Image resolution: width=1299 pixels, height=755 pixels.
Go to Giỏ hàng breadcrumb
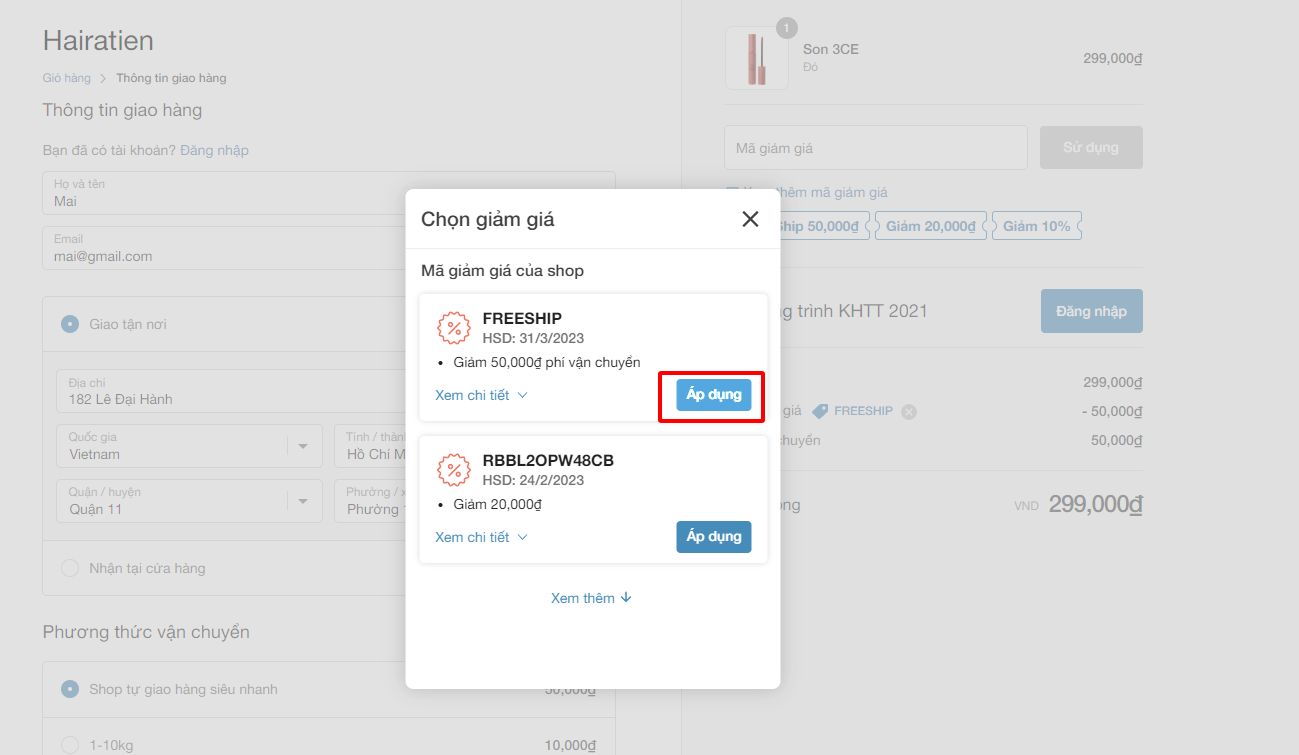point(66,78)
